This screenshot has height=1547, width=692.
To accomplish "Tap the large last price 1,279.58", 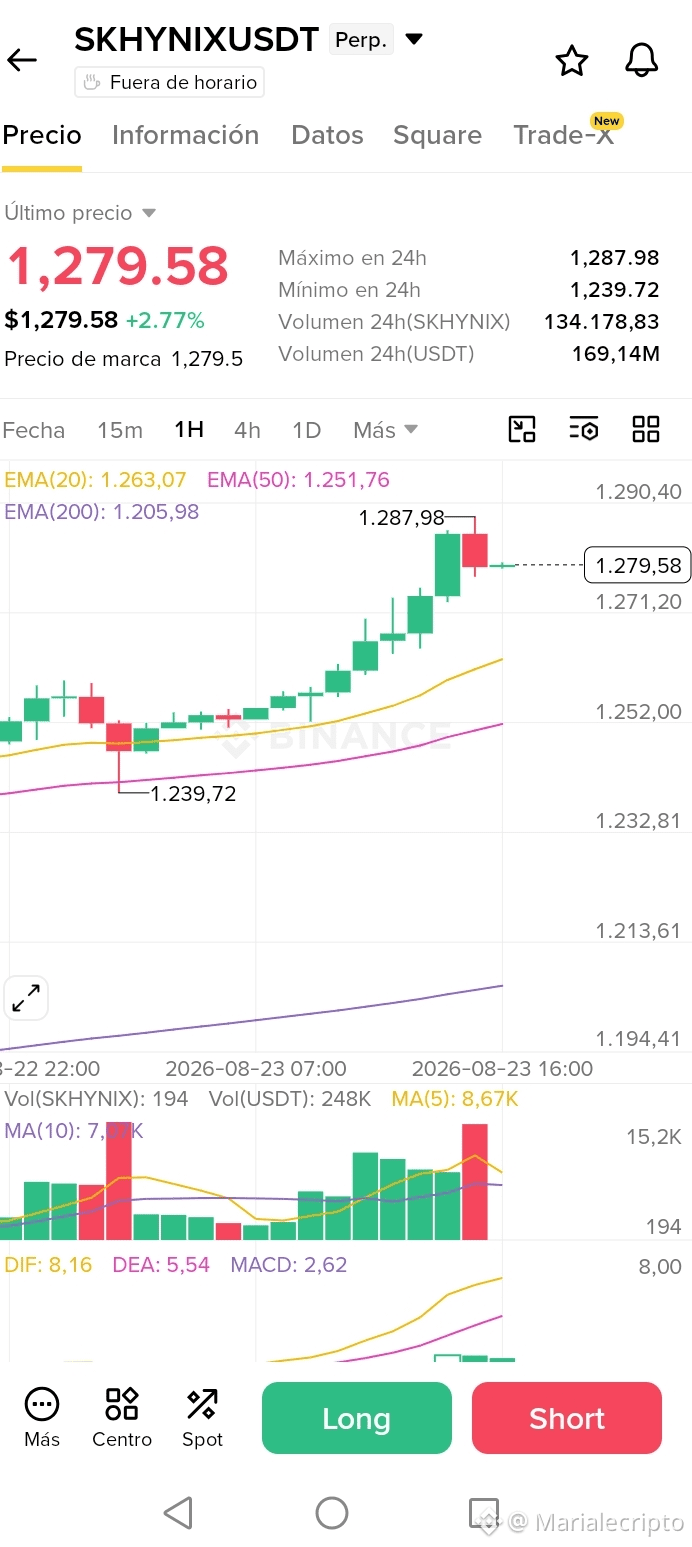I will click(x=118, y=267).
